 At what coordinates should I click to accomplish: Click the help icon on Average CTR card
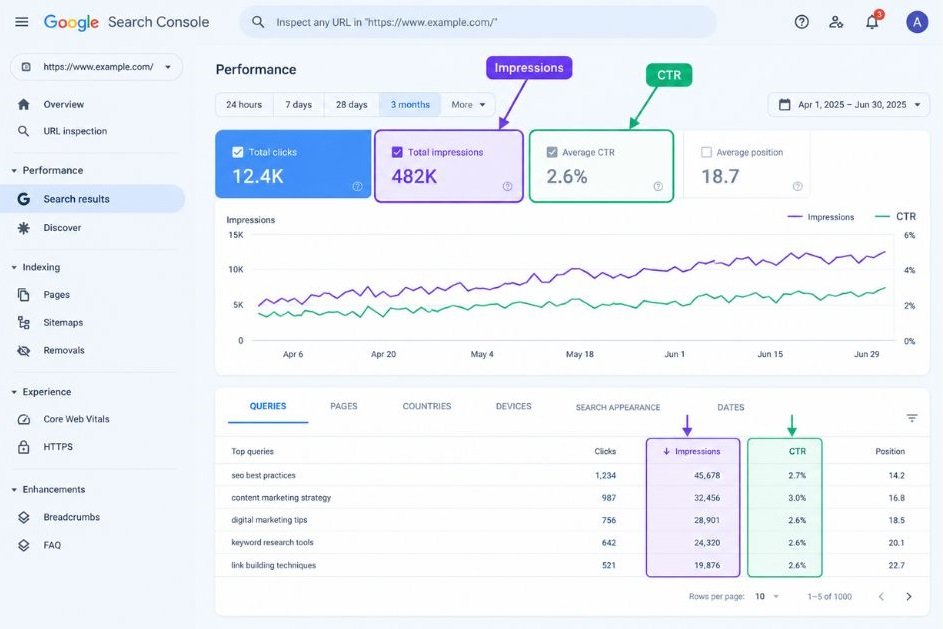pyautogui.click(x=658, y=186)
